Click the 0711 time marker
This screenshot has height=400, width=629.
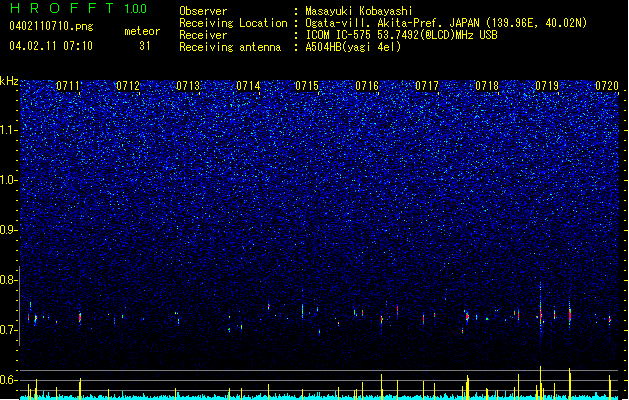pos(68,86)
